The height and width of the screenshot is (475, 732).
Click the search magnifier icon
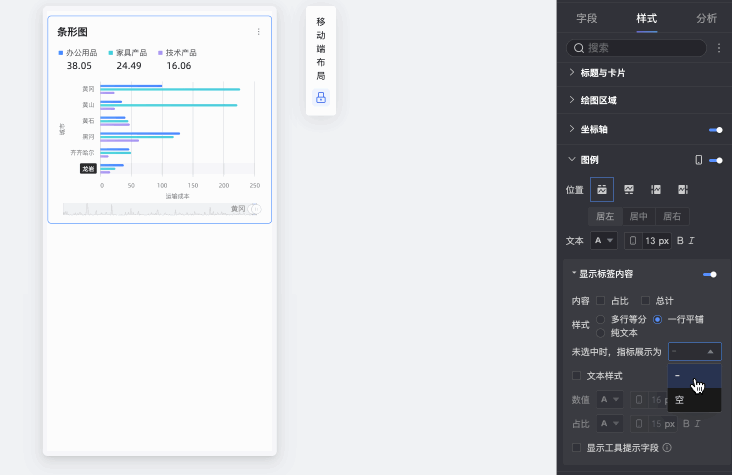(x=579, y=48)
